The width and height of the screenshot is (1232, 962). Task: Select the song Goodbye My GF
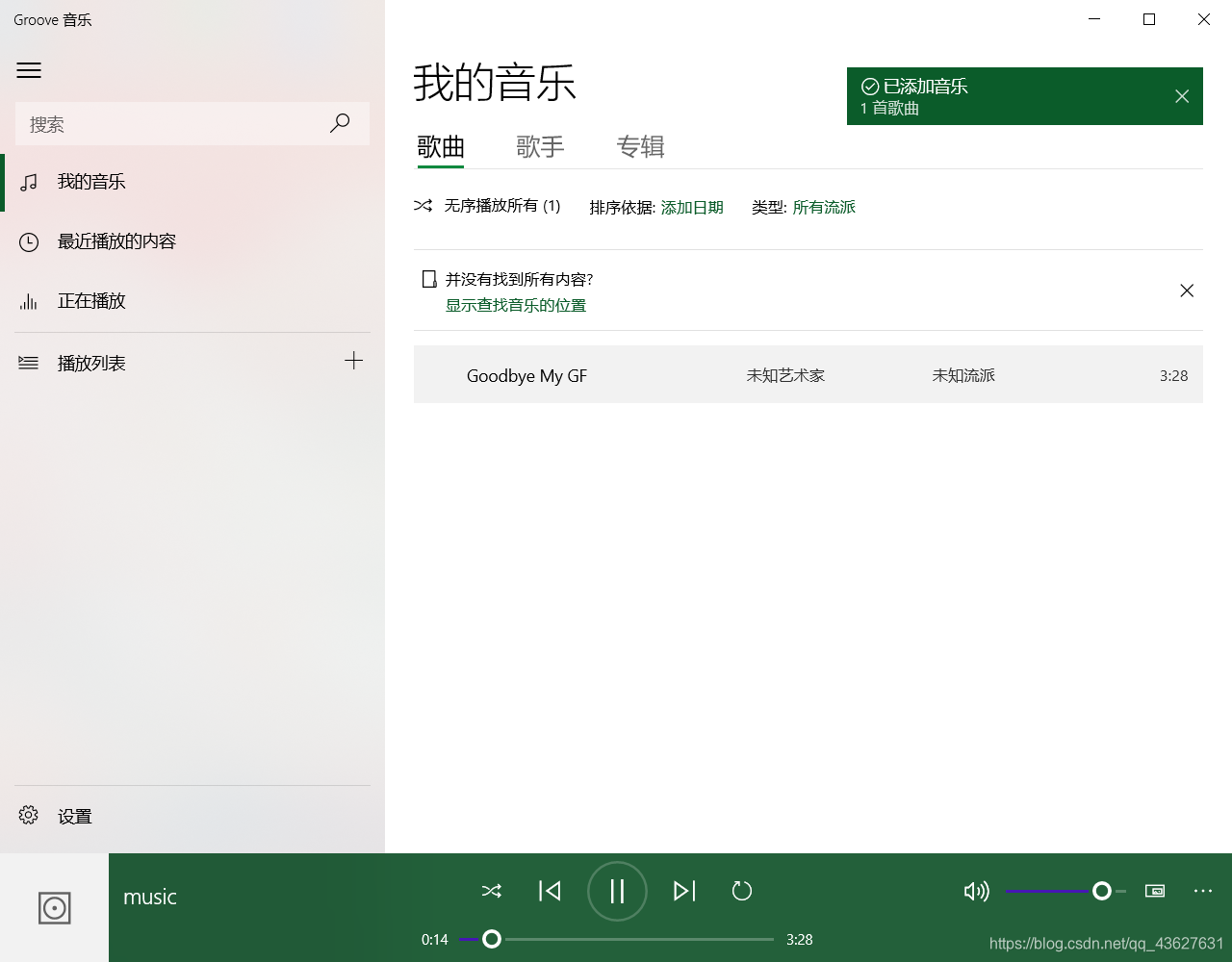[526, 375]
